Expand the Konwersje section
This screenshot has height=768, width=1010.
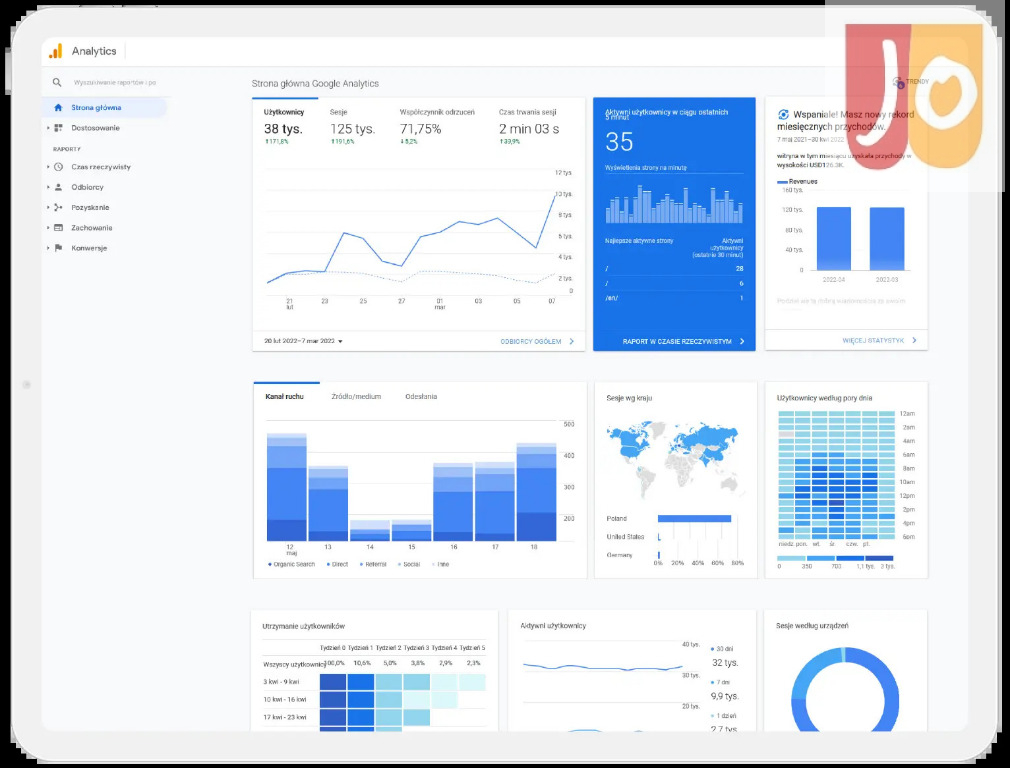tap(48, 248)
